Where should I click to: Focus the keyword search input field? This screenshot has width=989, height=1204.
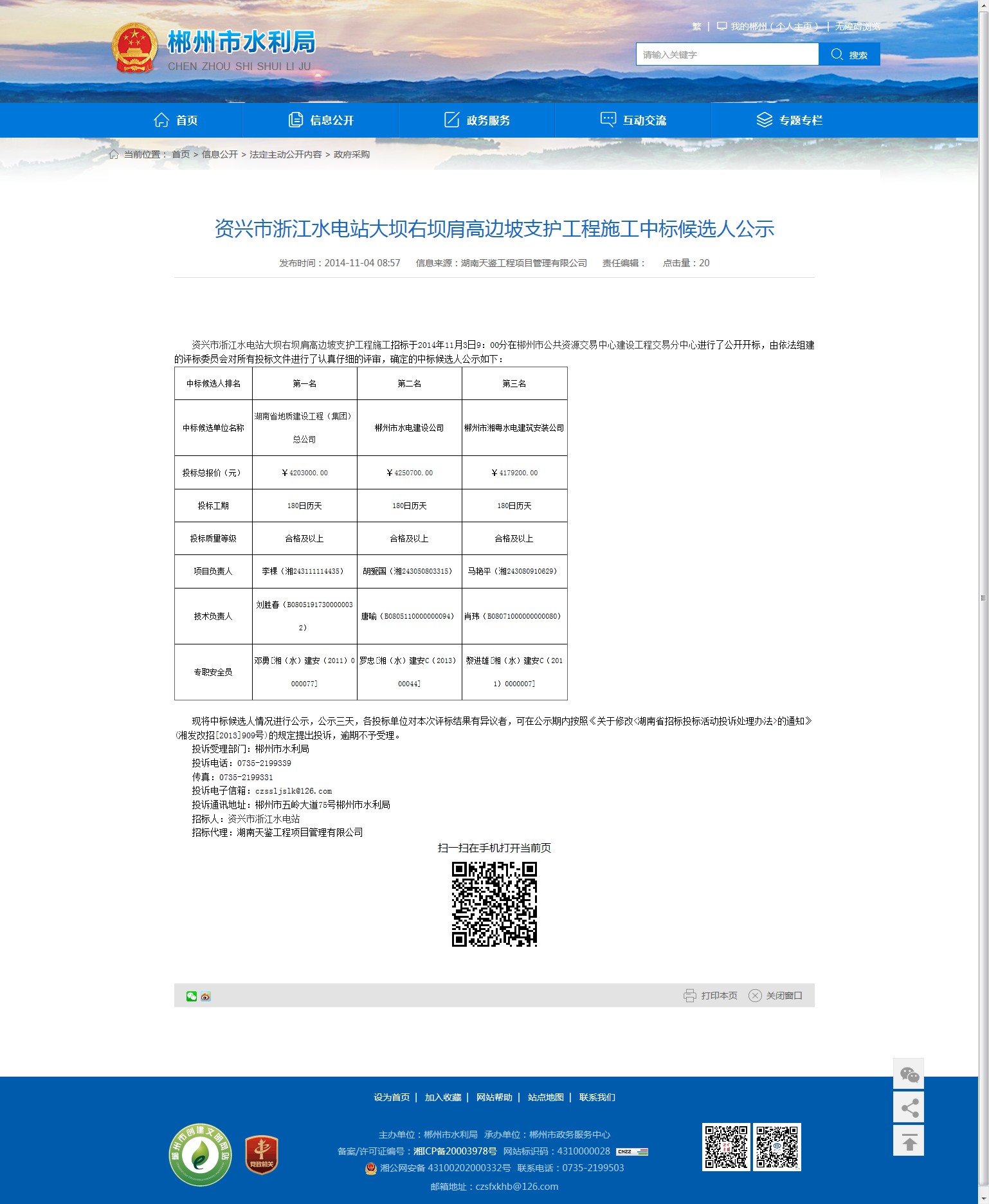point(727,55)
